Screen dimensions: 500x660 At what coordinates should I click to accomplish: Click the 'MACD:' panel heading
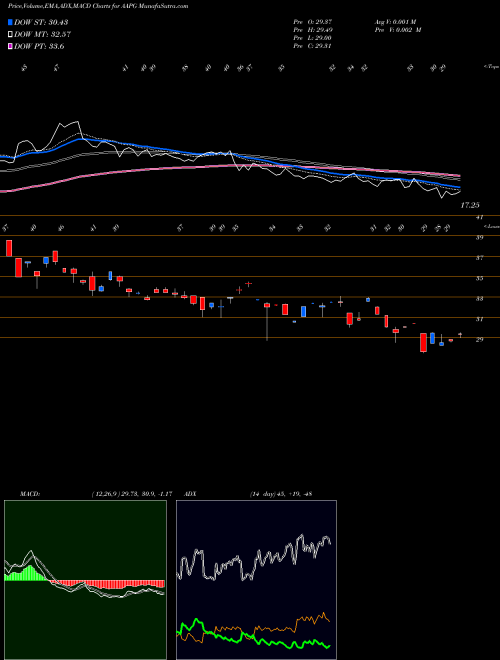pyautogui.click(x=29, y=494)
